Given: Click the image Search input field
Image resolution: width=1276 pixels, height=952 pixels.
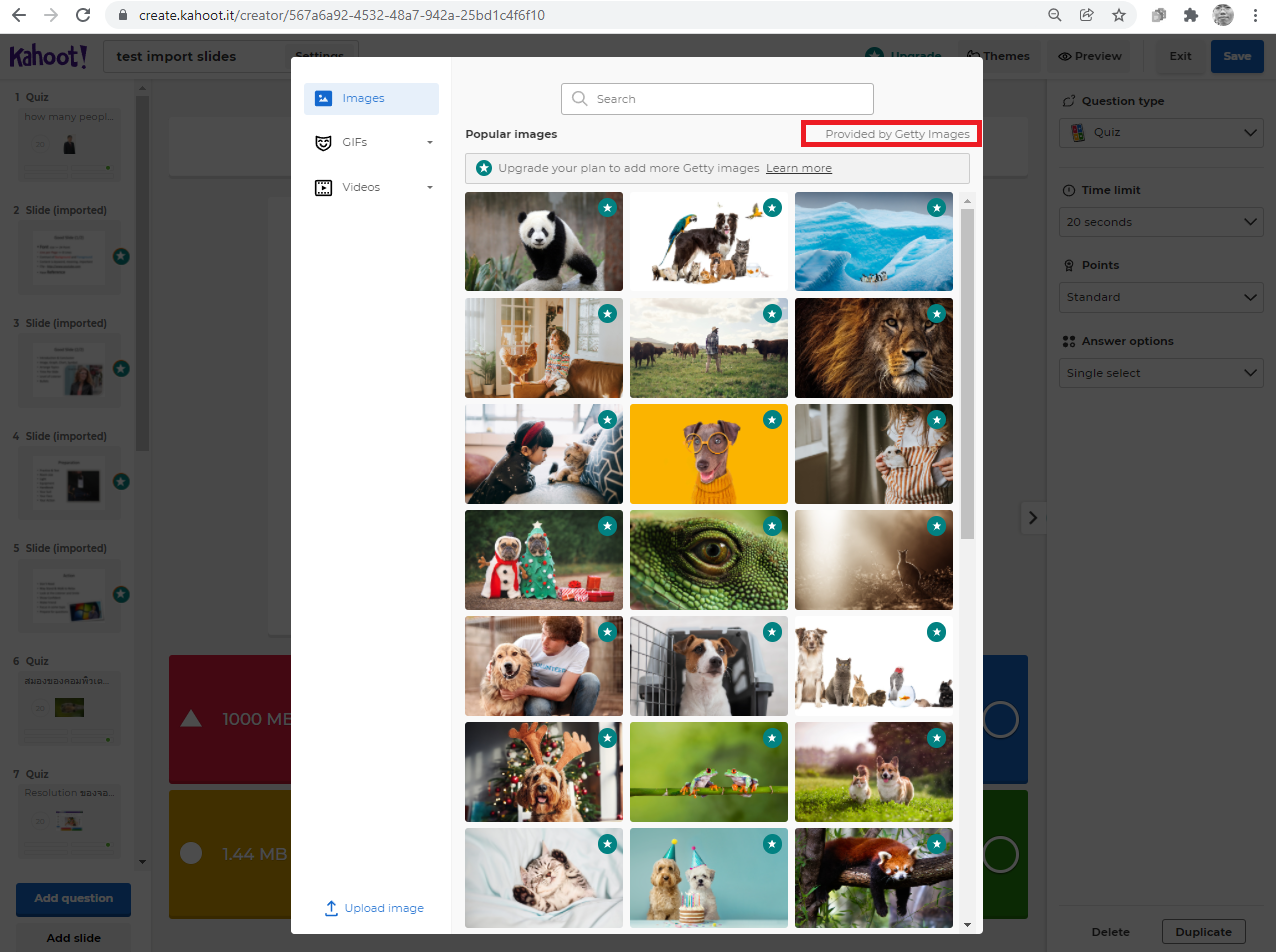Looking at the screenshot, I should click(717, 99).
